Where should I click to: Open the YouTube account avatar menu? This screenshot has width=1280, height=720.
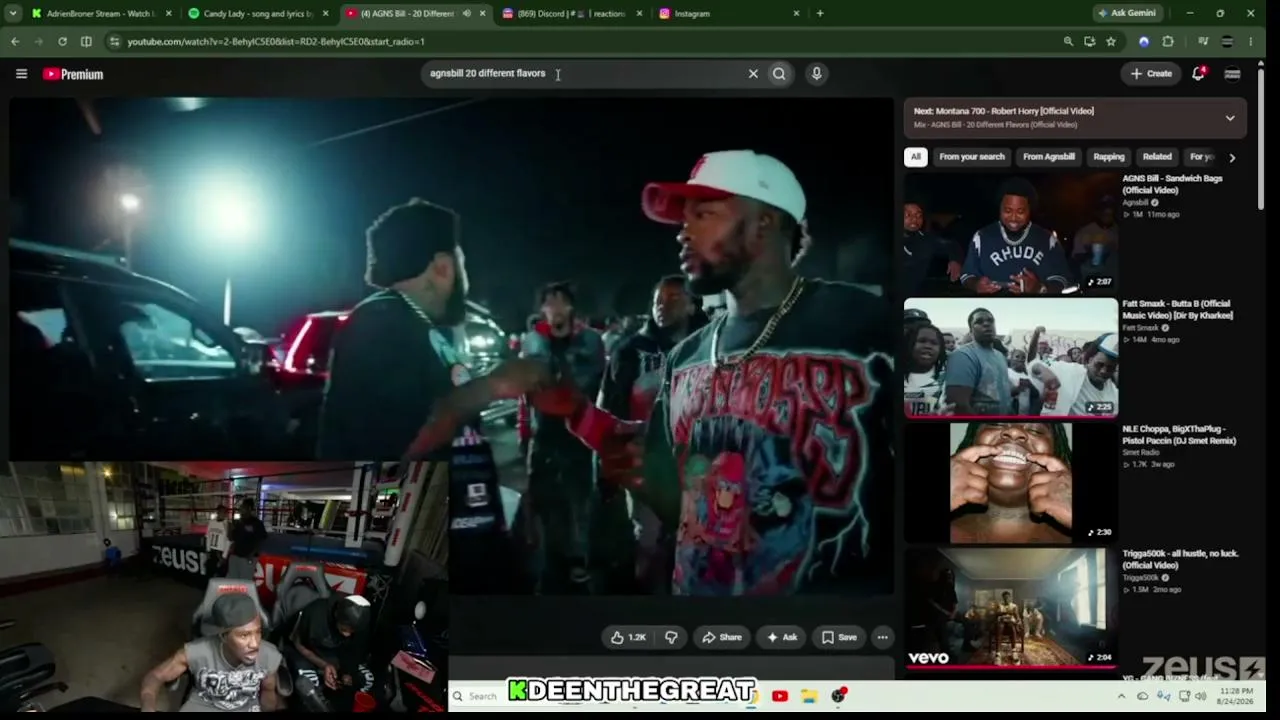1232,73
